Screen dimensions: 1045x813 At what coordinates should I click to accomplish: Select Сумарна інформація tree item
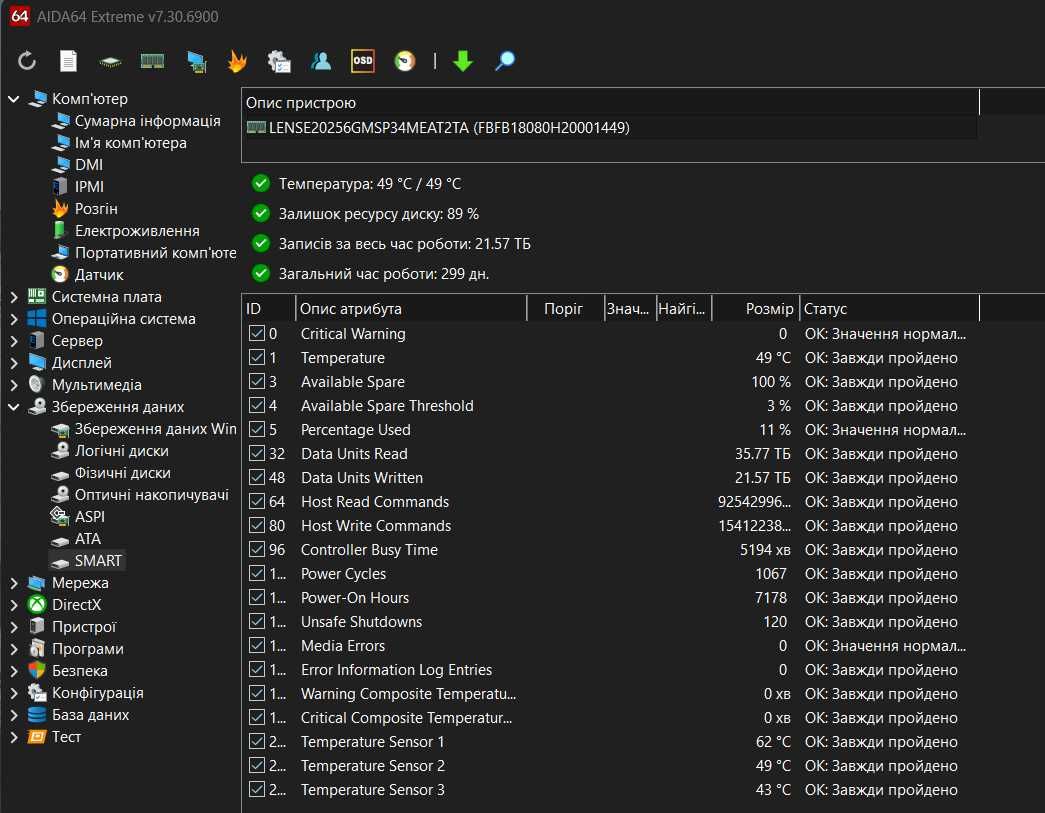click(x=147, y=121)
